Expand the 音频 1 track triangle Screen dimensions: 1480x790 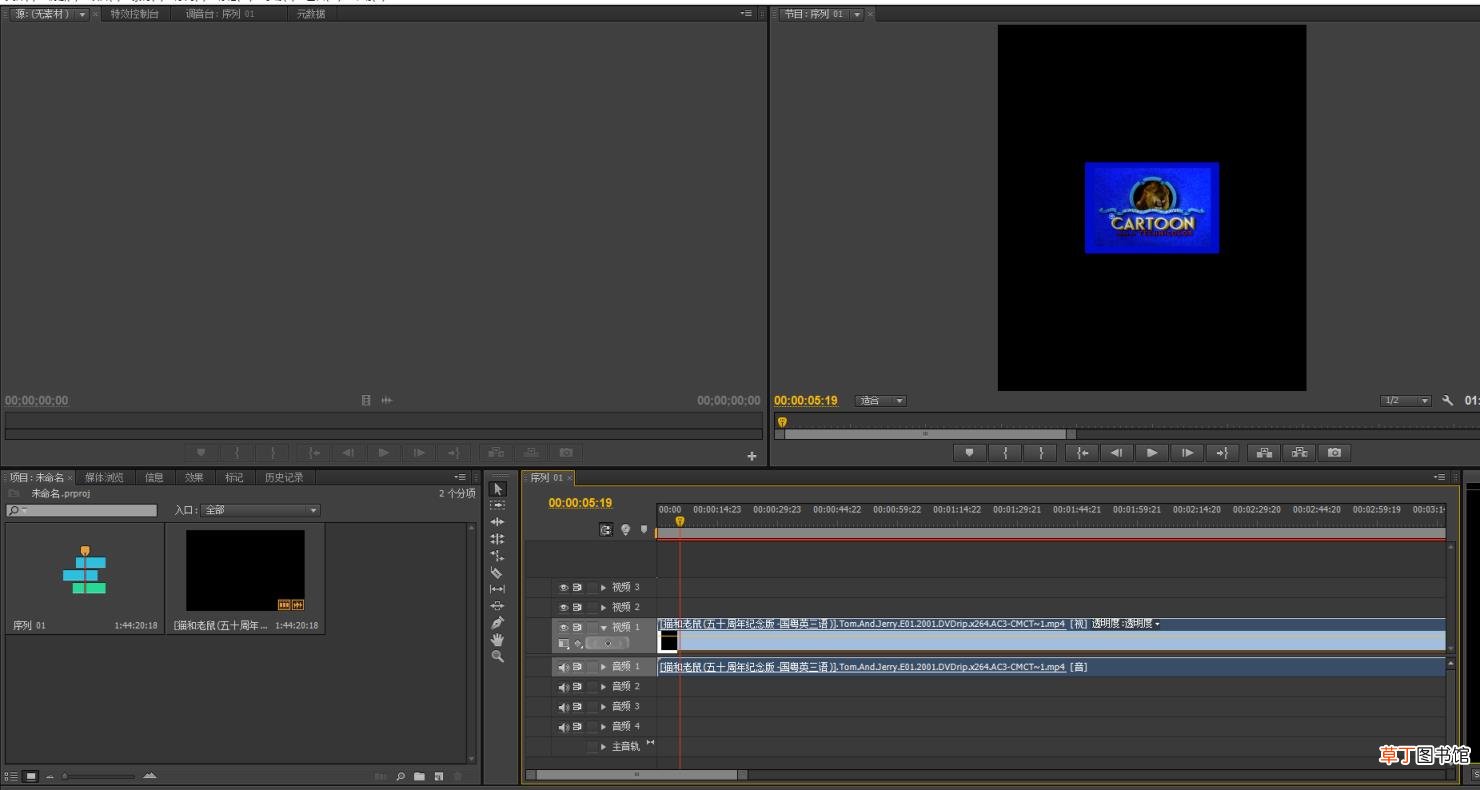click(x=603, y=667)
